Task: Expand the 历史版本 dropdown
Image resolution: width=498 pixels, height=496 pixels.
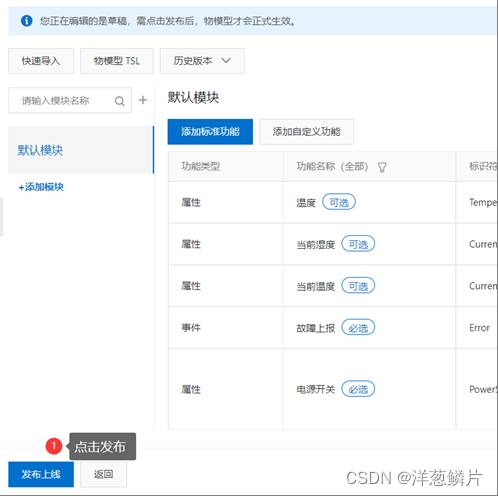Action: pos(202,61)
